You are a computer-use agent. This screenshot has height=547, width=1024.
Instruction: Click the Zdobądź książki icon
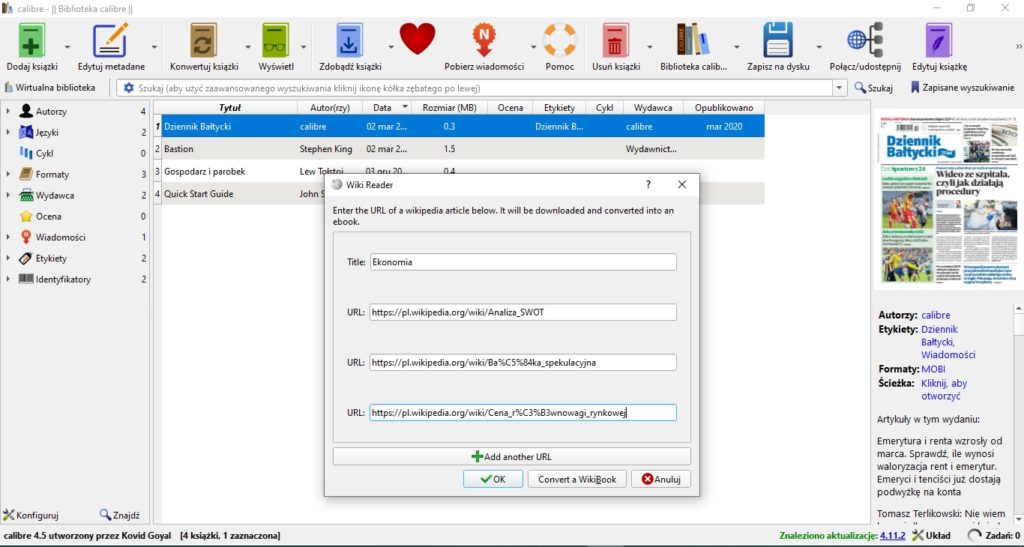(349, 40)
